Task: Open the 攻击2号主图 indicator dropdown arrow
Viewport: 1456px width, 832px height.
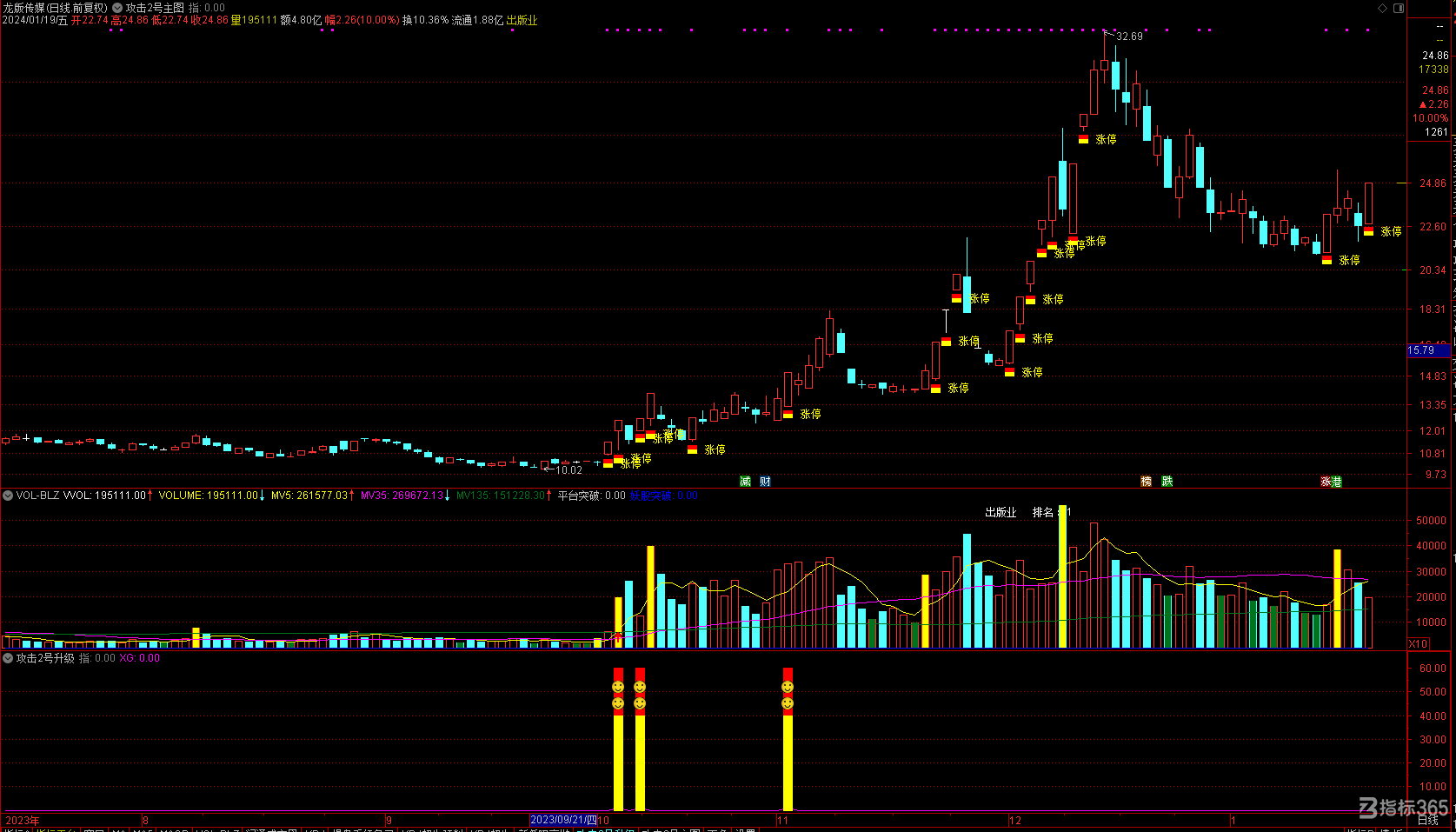Action: (117, 8)
